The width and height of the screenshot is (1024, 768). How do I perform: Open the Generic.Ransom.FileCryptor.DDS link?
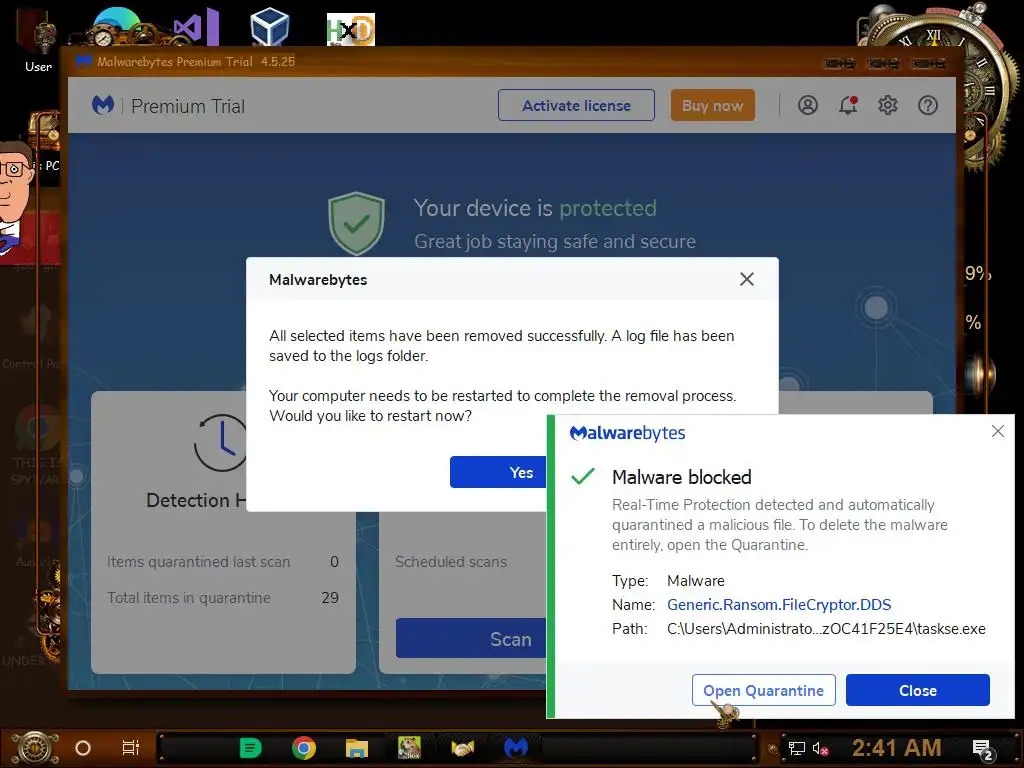click(x=778, y=605)
